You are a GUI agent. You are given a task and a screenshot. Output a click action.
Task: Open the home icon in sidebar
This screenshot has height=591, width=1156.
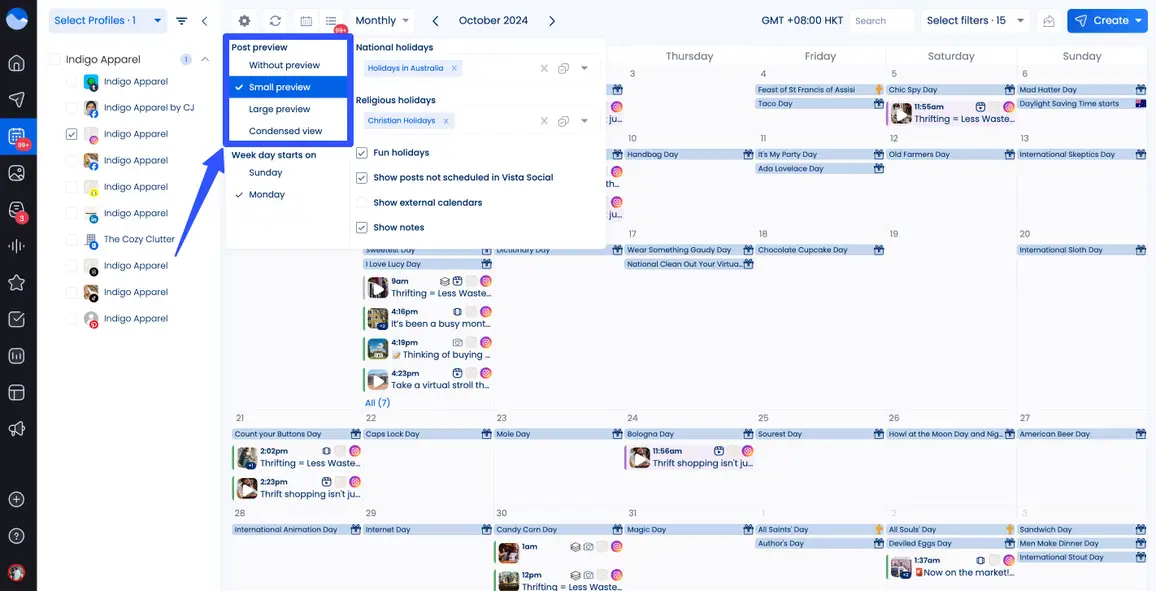[x=17, y=64]
